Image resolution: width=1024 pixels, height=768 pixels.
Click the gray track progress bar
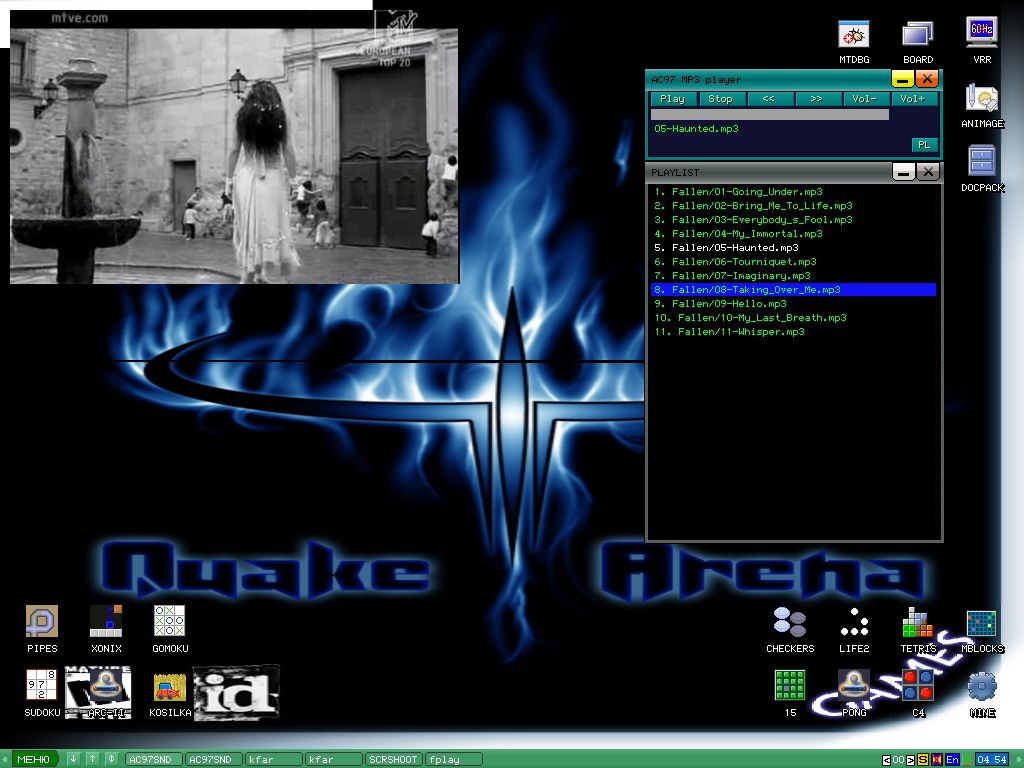(x=769, y=115)
